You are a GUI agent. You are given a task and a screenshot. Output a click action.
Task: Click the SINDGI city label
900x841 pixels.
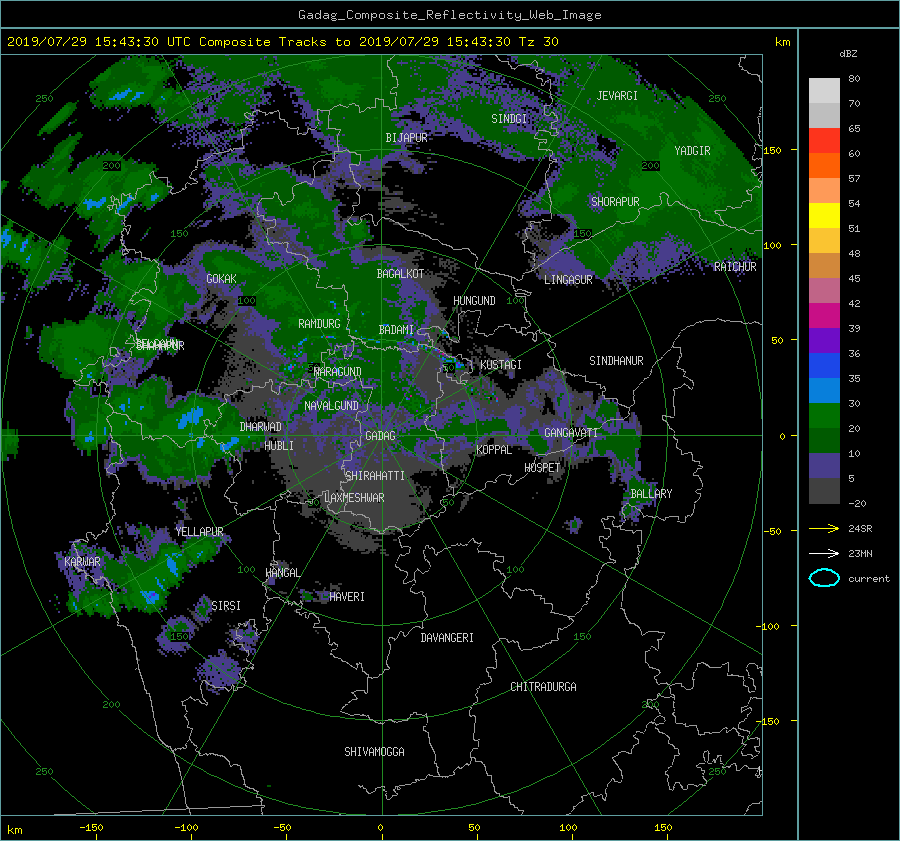tap(509, 119)
